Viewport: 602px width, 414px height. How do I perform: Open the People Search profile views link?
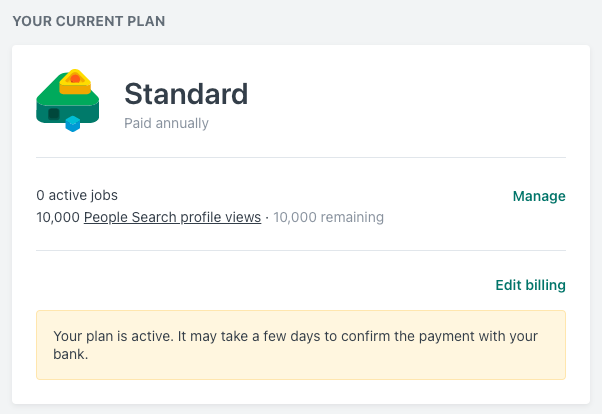172,217
